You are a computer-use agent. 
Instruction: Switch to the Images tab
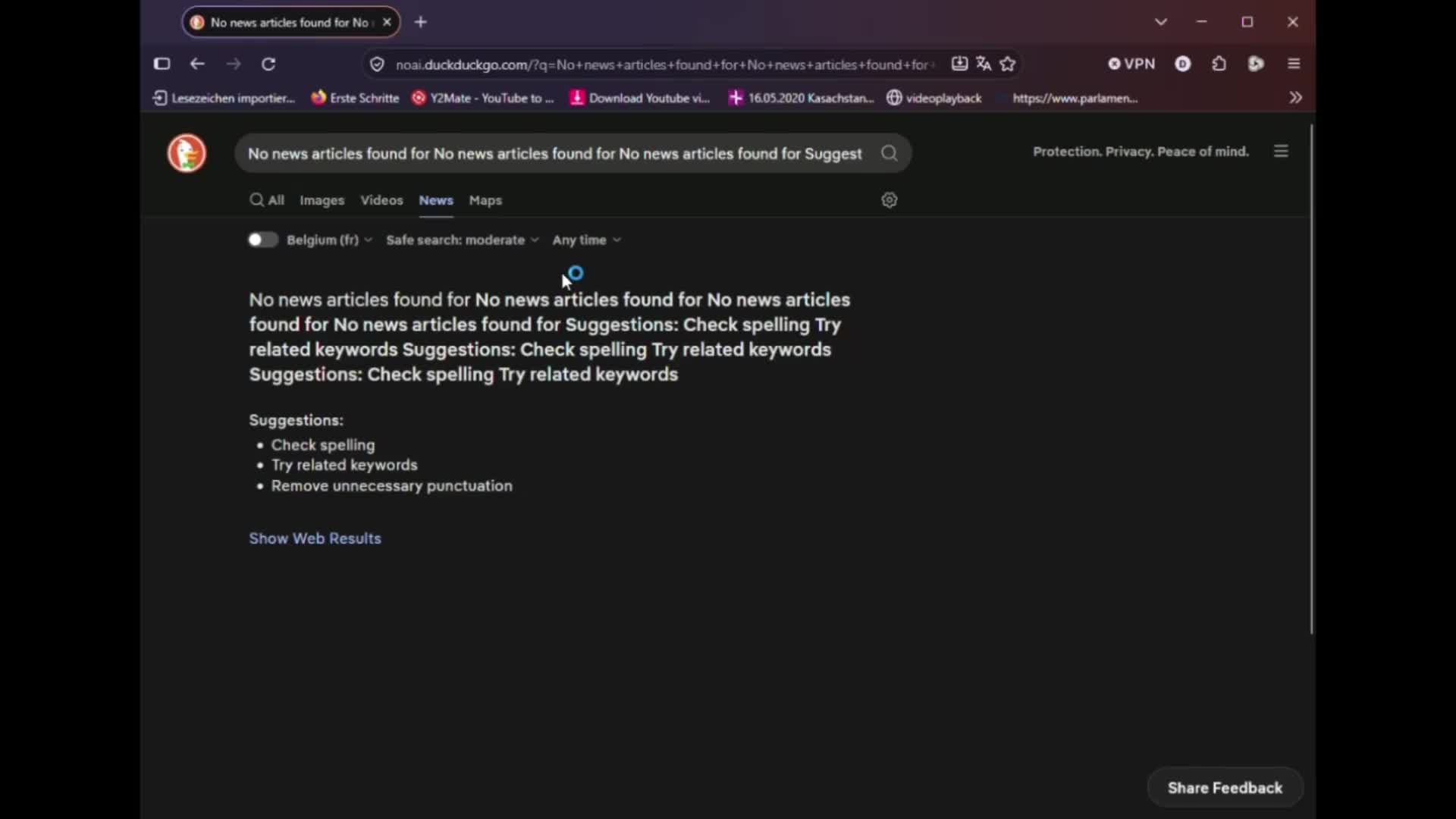click(322, 200)
